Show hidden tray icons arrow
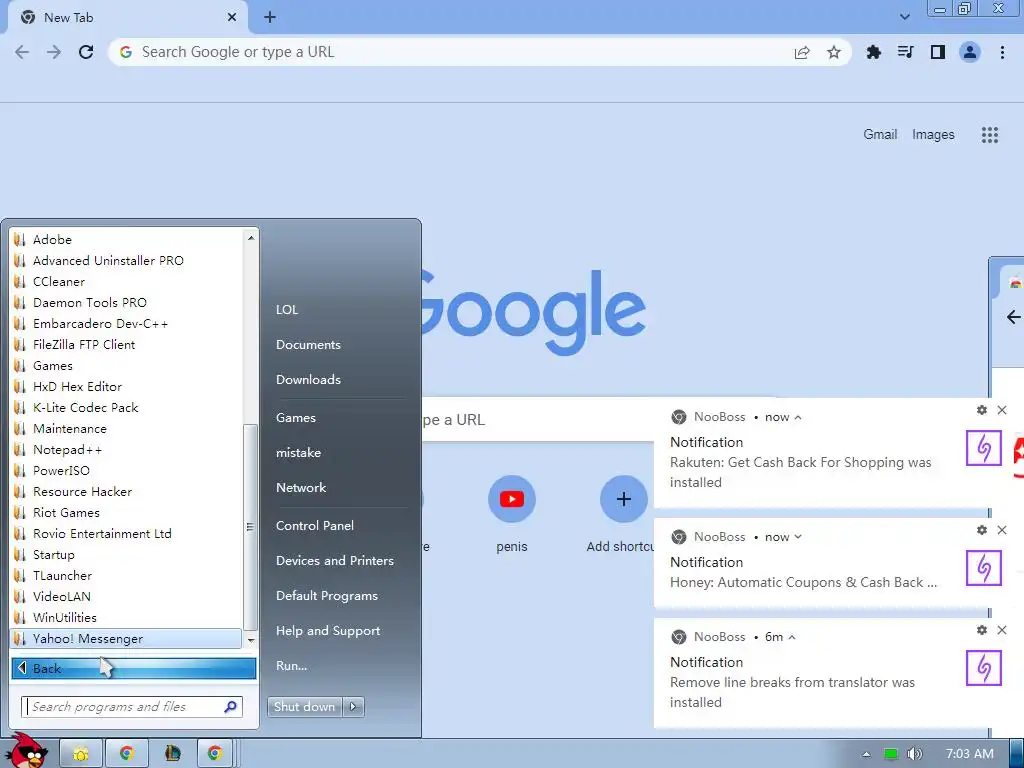Viewport: 1024px width, 768px height. pyautogui.click(x=867, y=754)
